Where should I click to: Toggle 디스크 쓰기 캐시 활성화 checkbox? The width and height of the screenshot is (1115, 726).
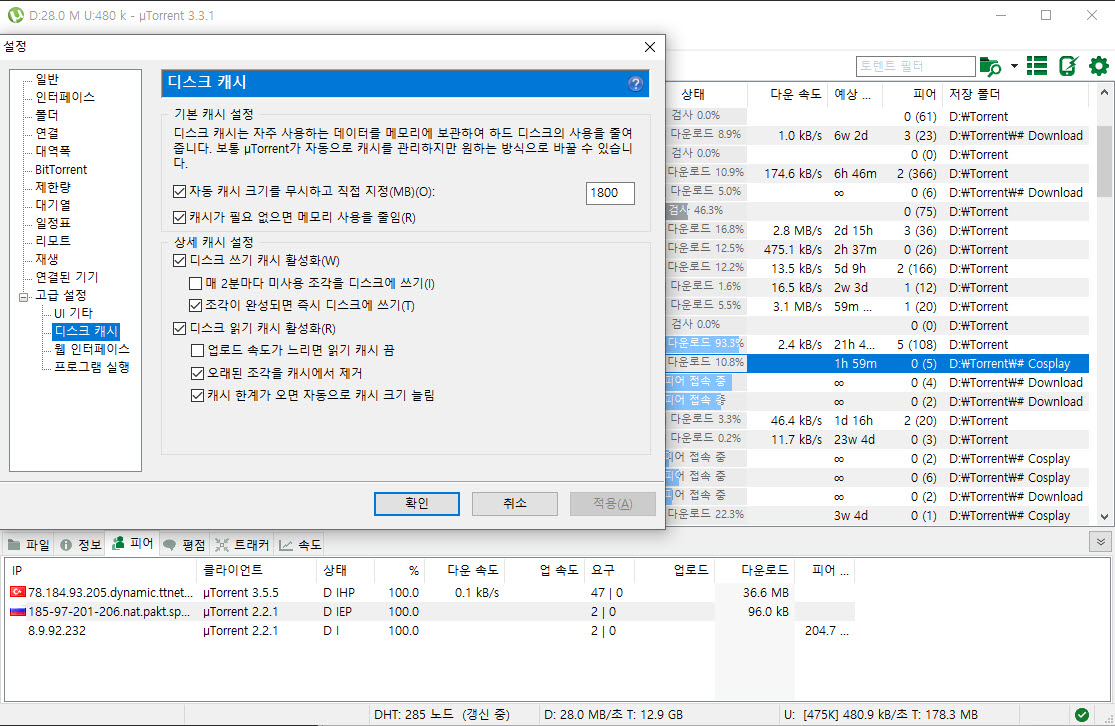click(x=180, y=261)
